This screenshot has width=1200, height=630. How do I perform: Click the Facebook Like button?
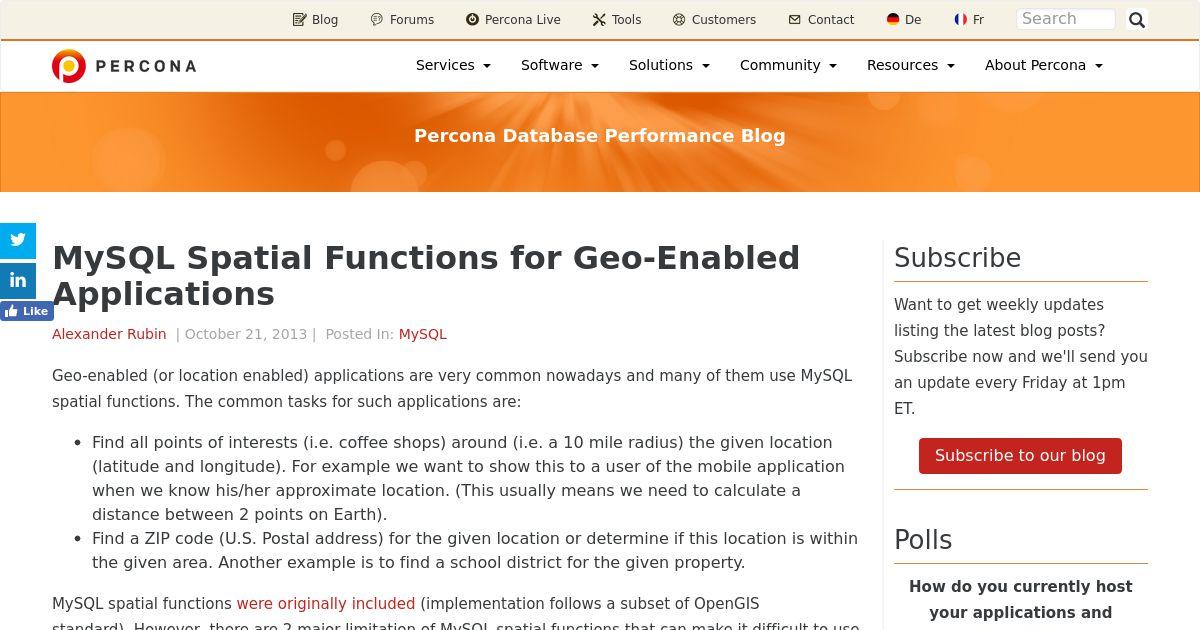27,311
